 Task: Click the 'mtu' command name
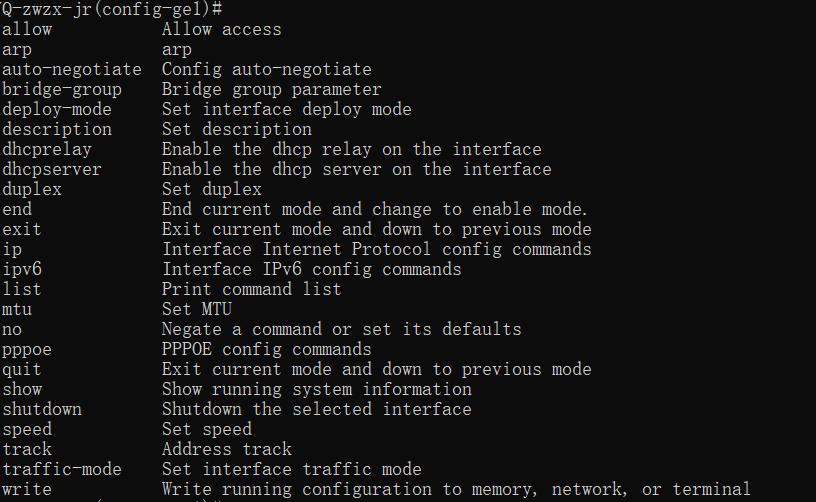(x=17, y=309)
